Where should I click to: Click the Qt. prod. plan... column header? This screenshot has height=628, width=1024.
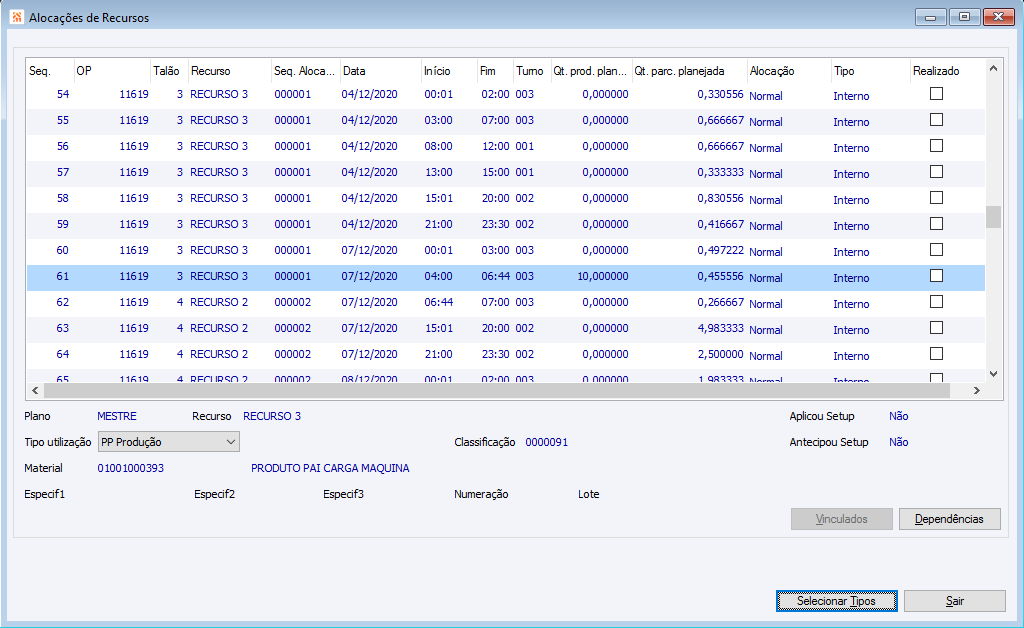coord(590,71)
